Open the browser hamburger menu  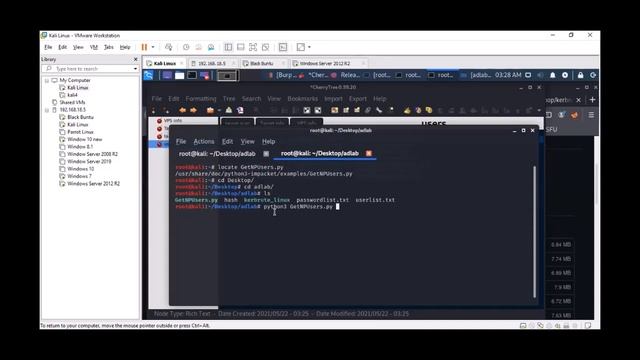(x=591, y=115)
